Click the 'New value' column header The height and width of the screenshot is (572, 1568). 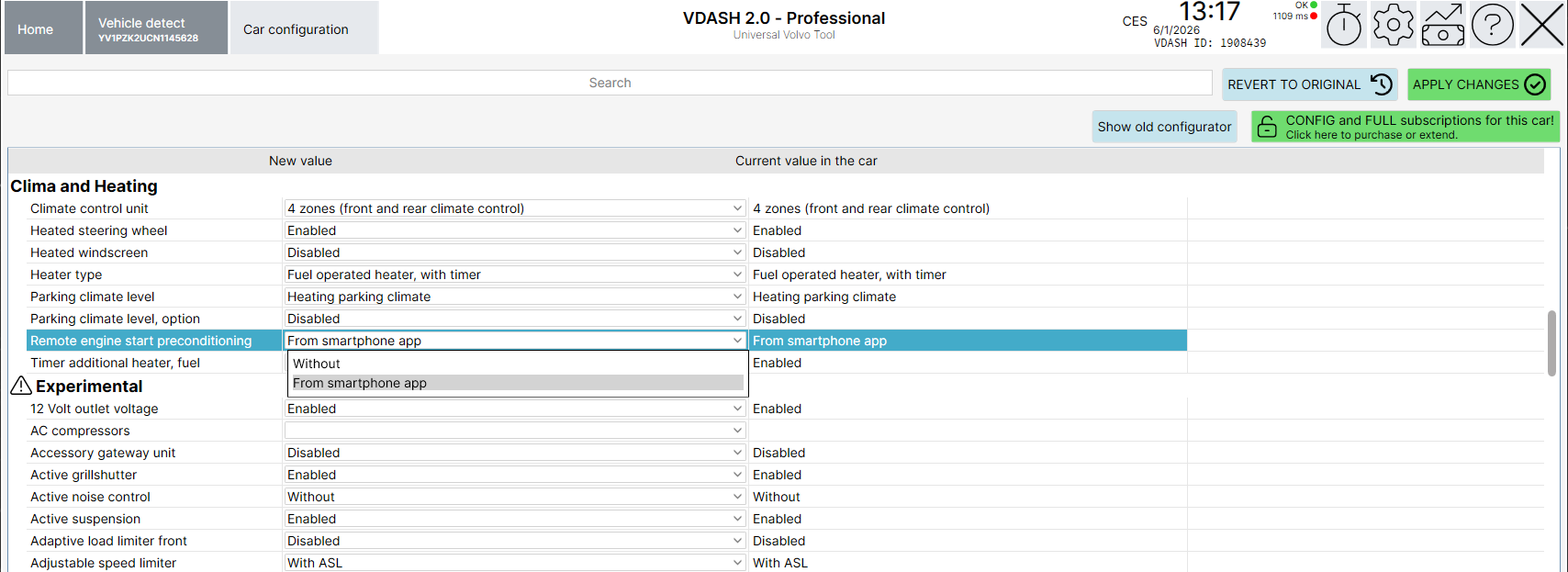pyautogui.click(x=300, y=161)
